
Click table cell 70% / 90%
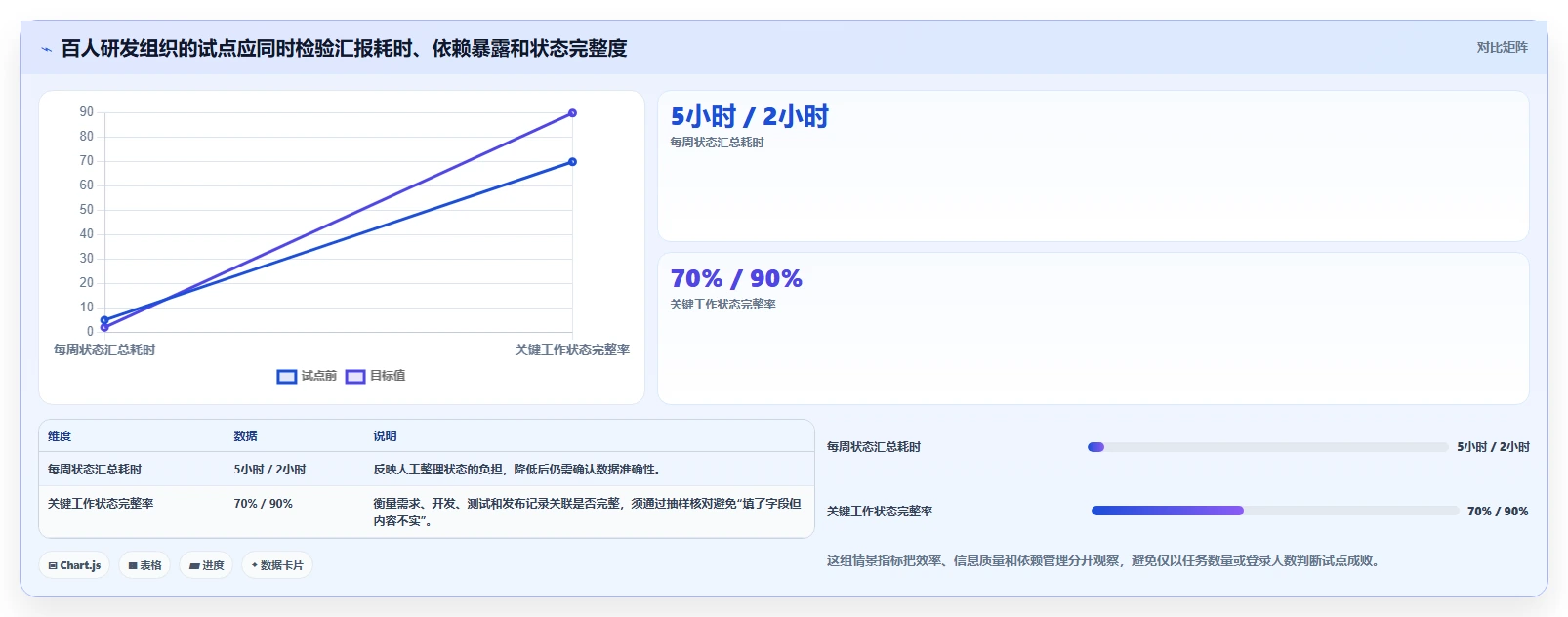263,504
